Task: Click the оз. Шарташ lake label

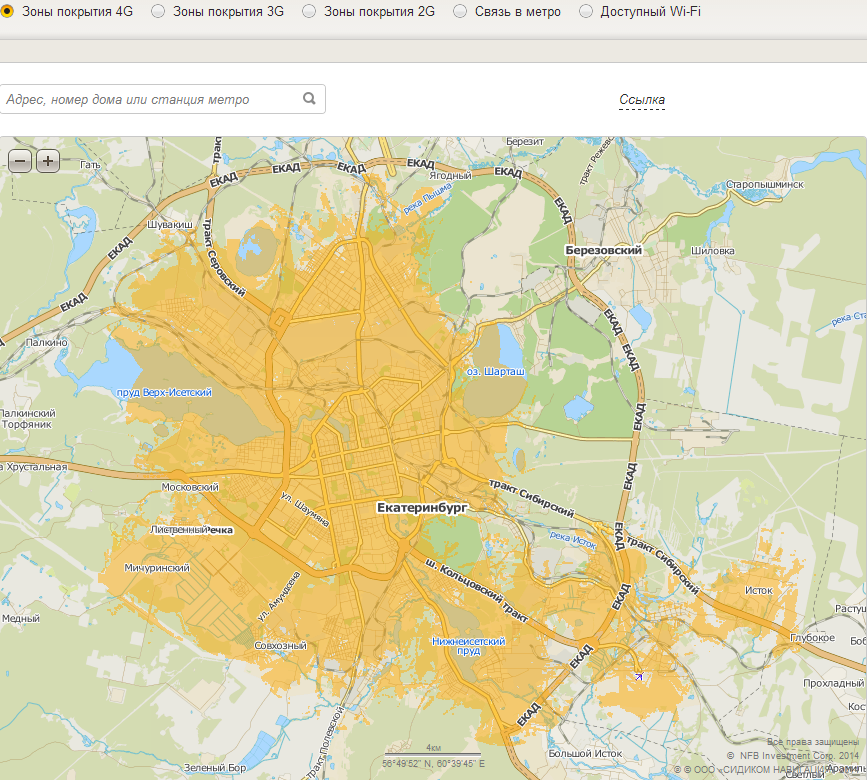Action: point(496,370)
